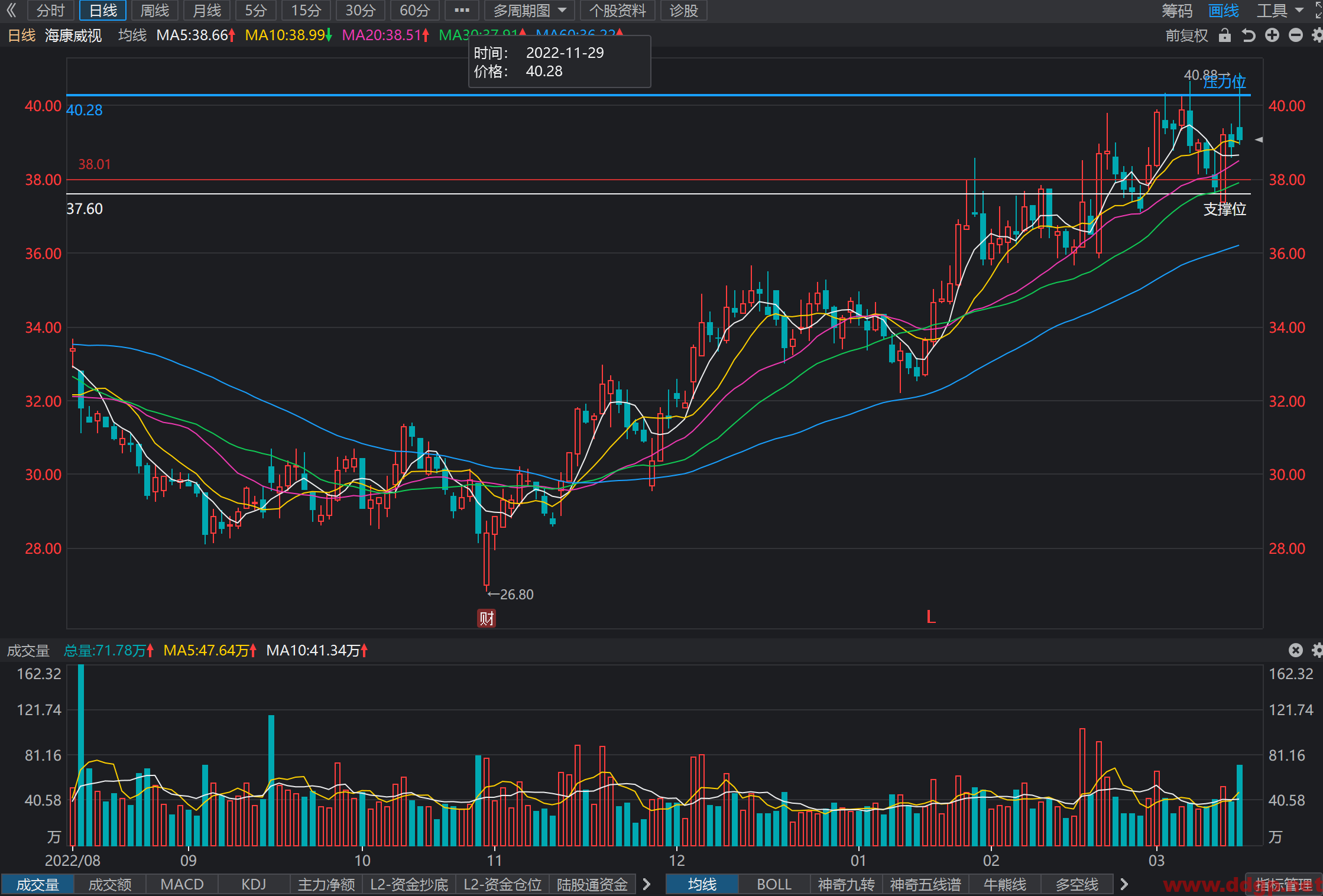Select the MACD indicator tab
Screen dimensions: 1323x896
tap(182, 884)
